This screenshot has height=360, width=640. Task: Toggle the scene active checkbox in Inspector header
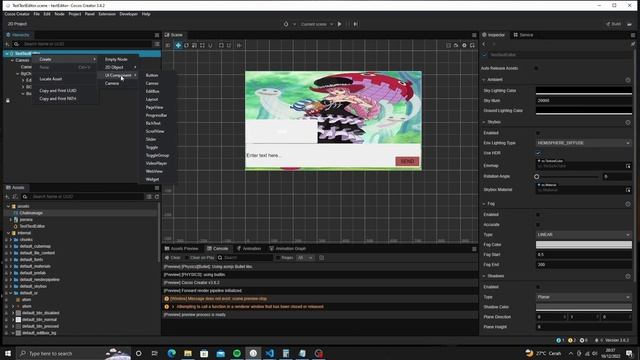pos(485,55)
